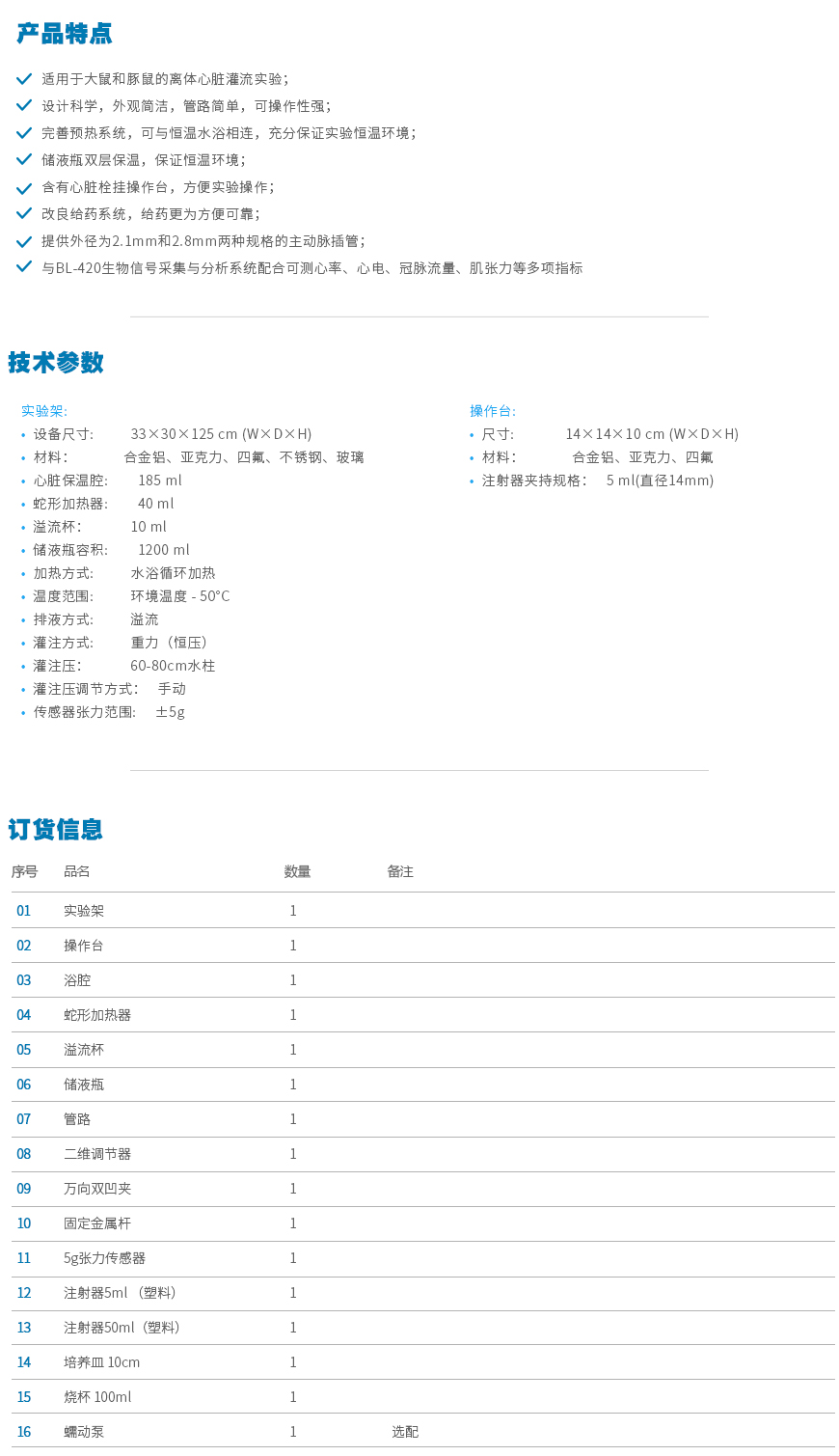839x1456 pixels.
Task: Click checkmark beside 改良给药系统 feature
Action: tap(24, 213)
